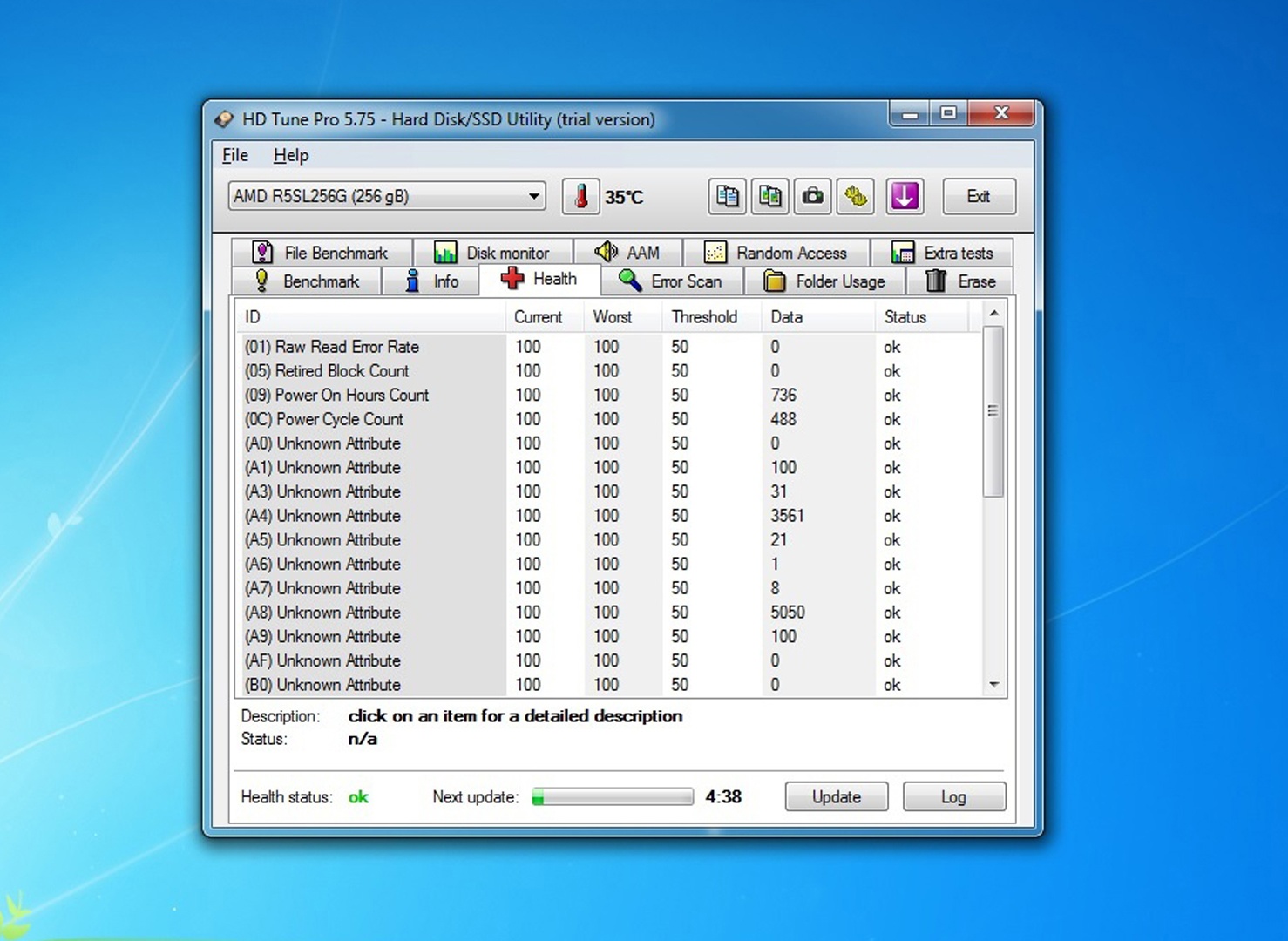Select the (A4) Unknown Attribute row
The image size is (1288, 941).
pyautogui.click(x=608, y=516)
